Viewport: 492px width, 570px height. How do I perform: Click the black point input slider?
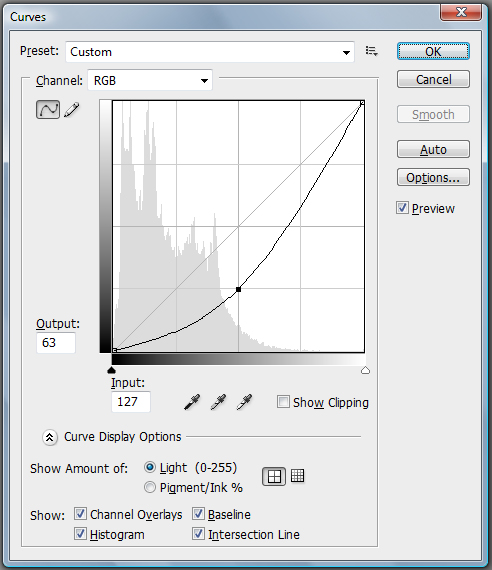[112, 370]
